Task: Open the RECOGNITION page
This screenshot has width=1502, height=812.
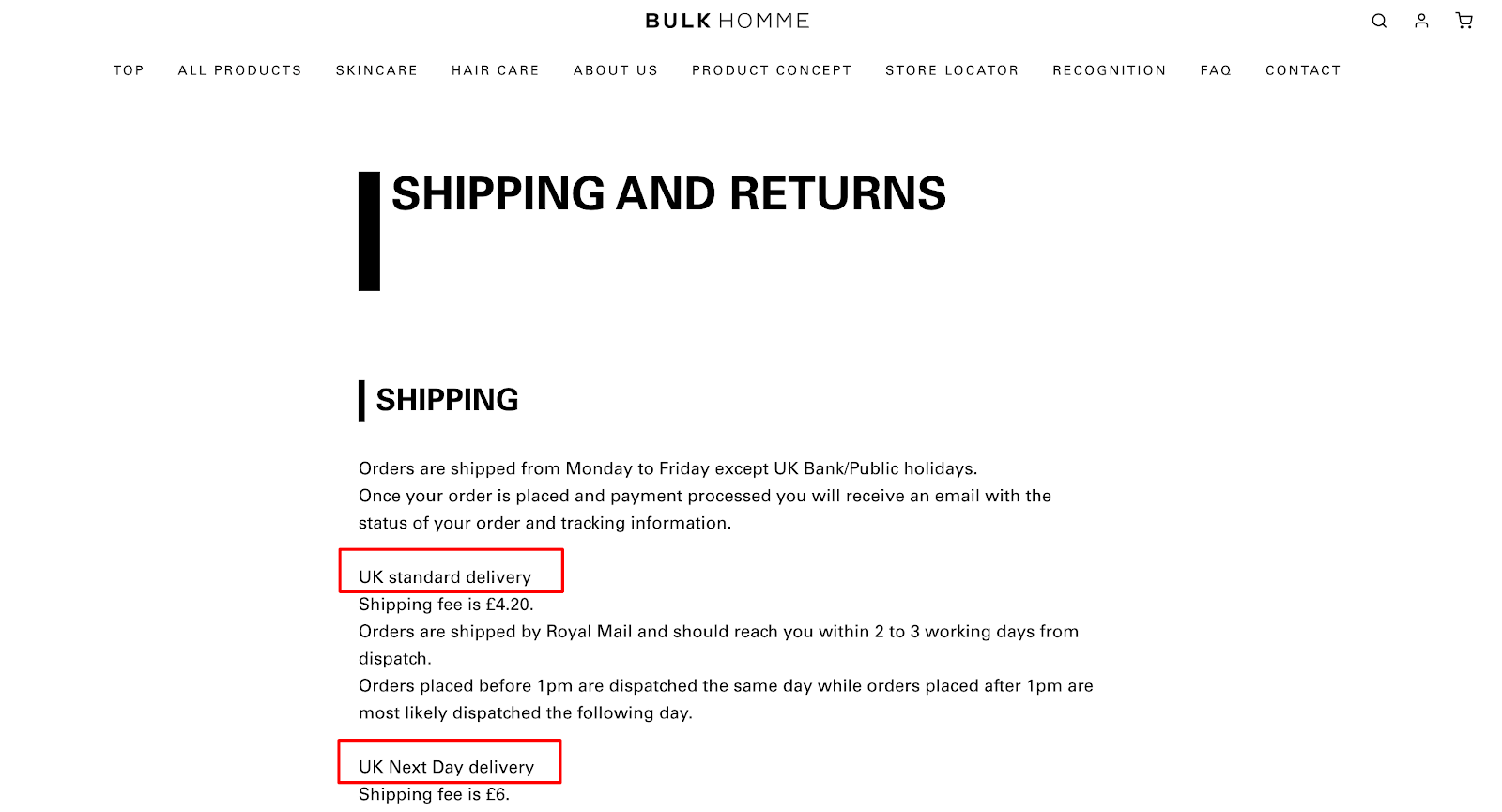Action: pos(1110,69)
